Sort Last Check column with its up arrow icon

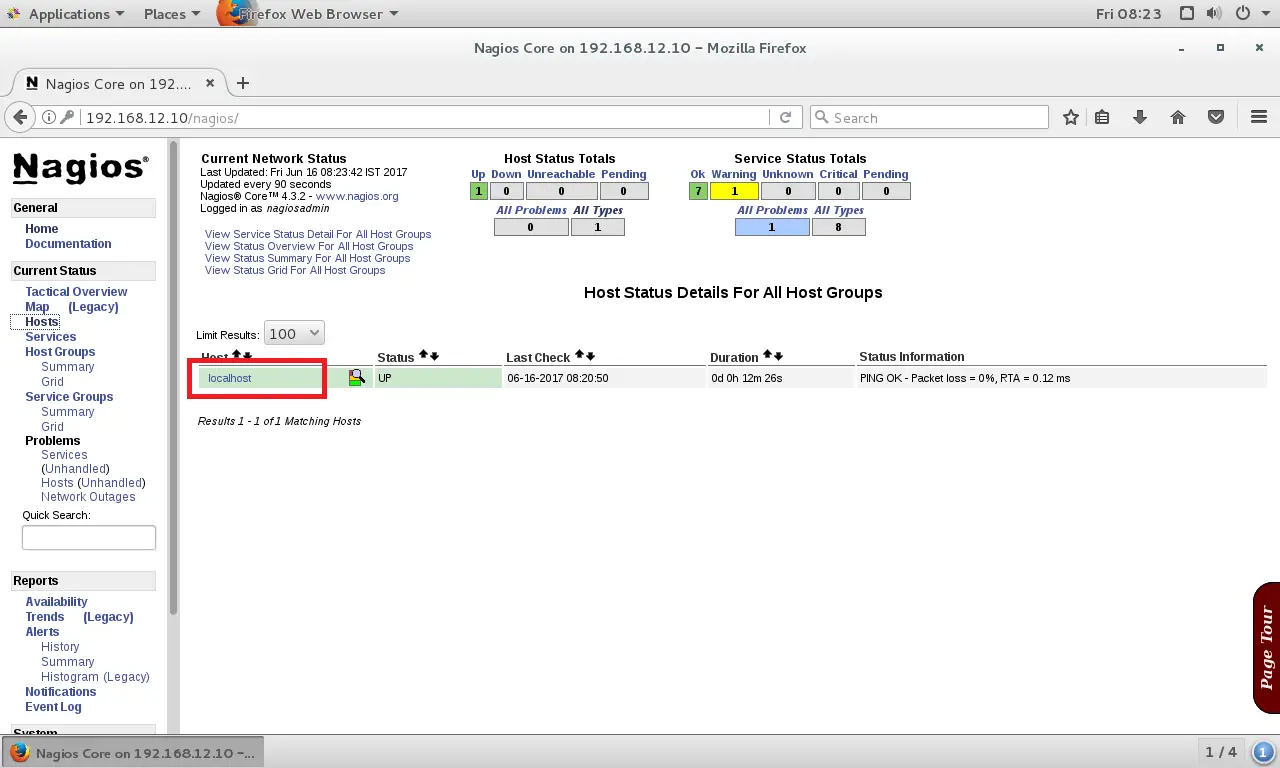pyautogui.click(x=578, y=355)
